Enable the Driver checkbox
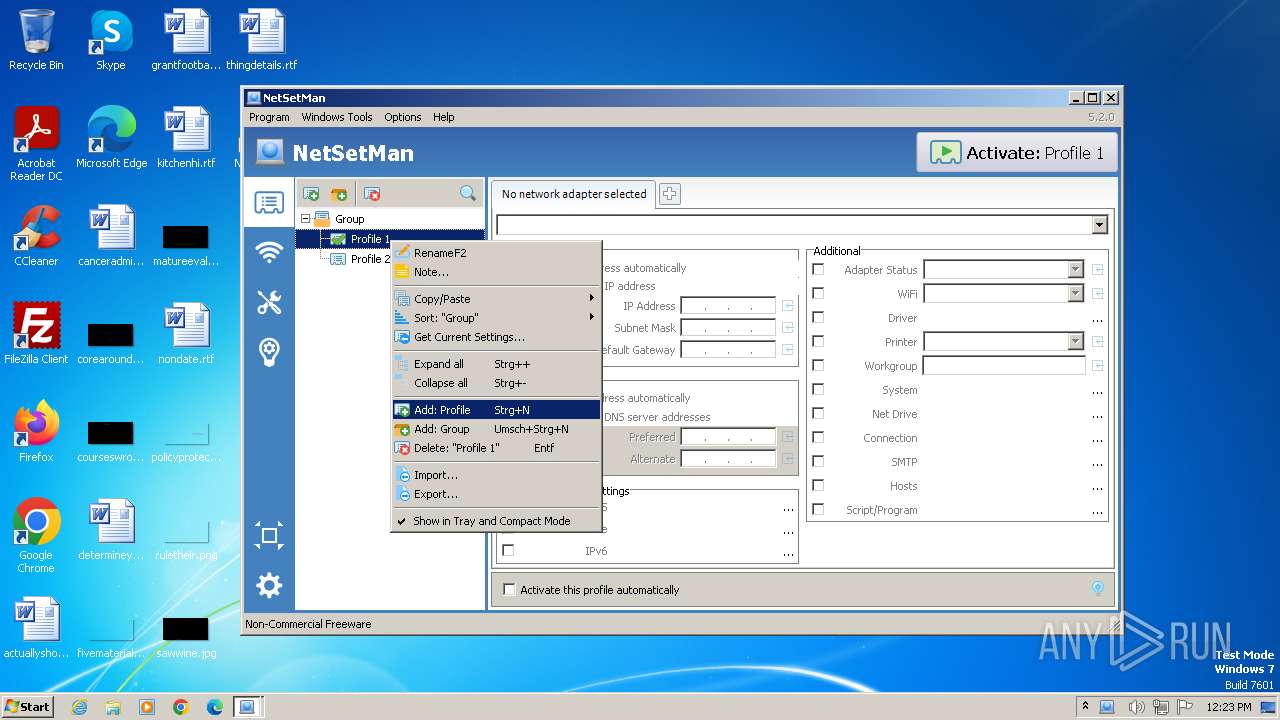1280x720 pixels. pyautogui.click(x=818, y=317)
